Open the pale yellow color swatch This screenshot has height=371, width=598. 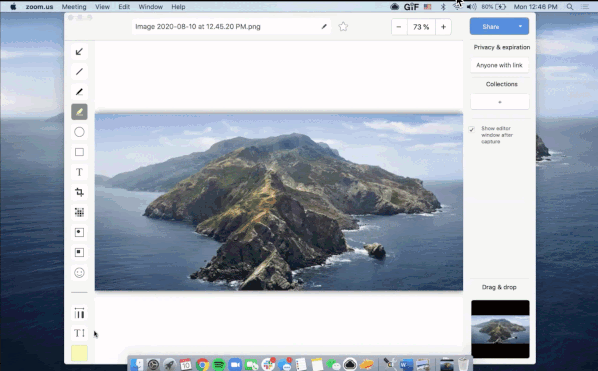click(79, 353)
